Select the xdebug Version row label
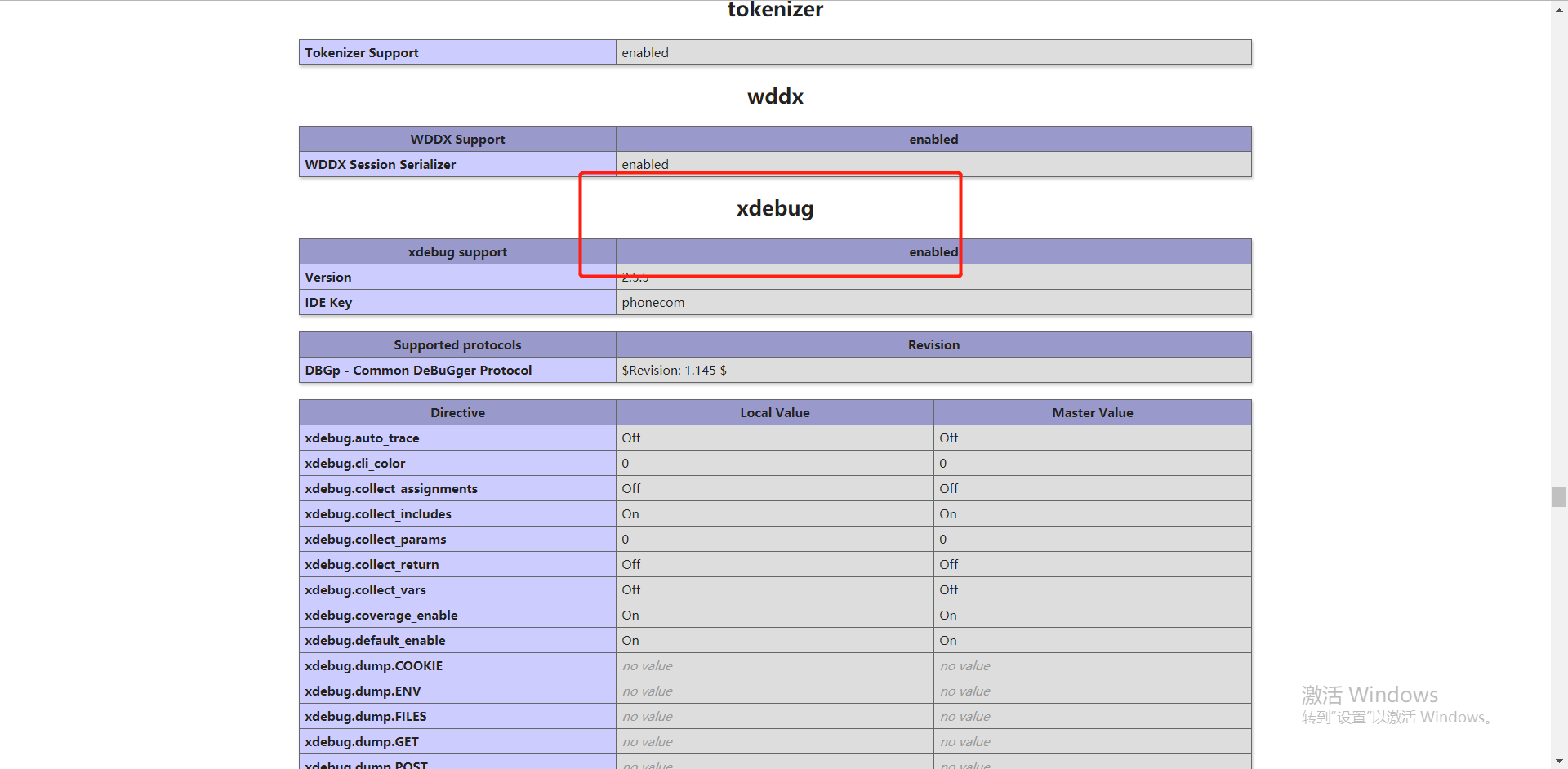1568x769 pixels. (x=457, y=278)
